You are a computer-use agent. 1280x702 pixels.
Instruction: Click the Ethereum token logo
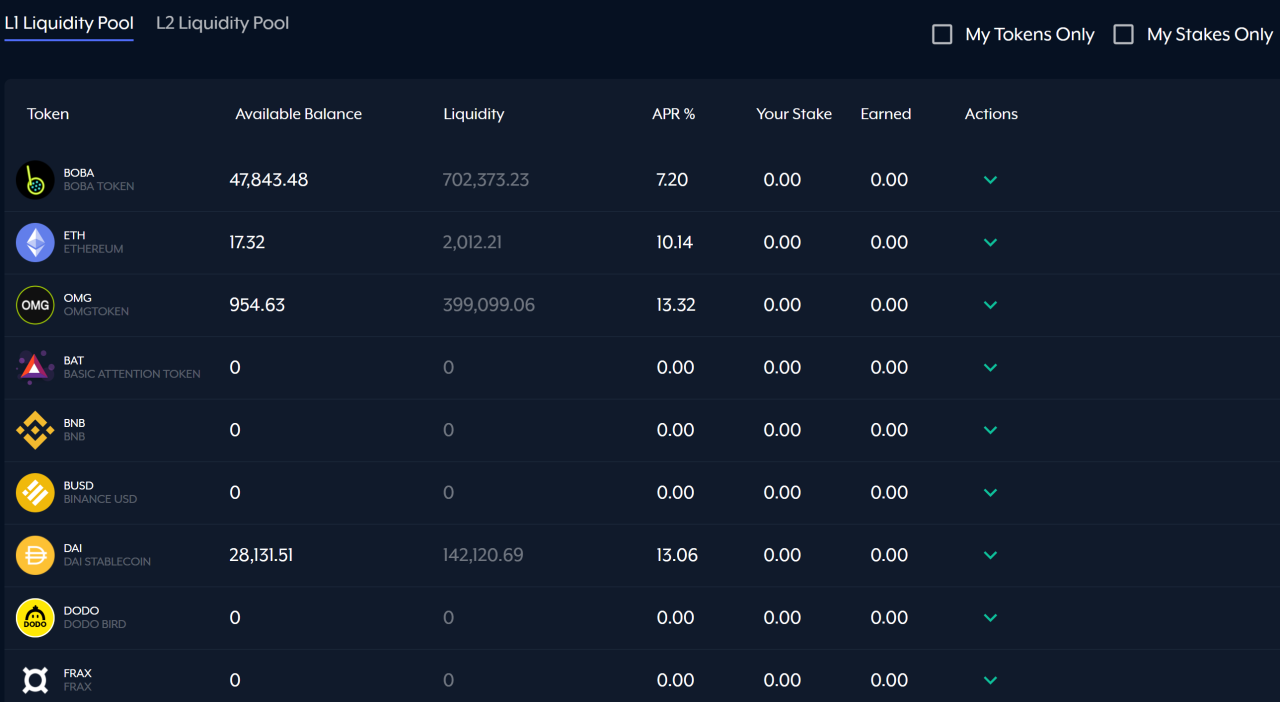[x=35, y=242]
